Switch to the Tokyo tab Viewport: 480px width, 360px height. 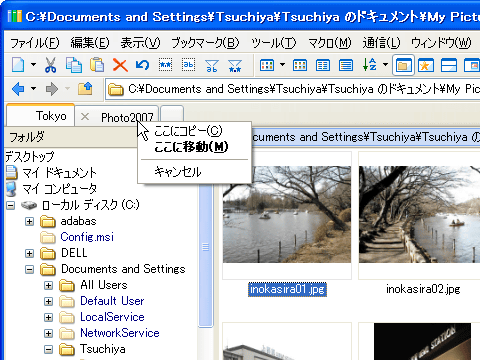[40, 116]
